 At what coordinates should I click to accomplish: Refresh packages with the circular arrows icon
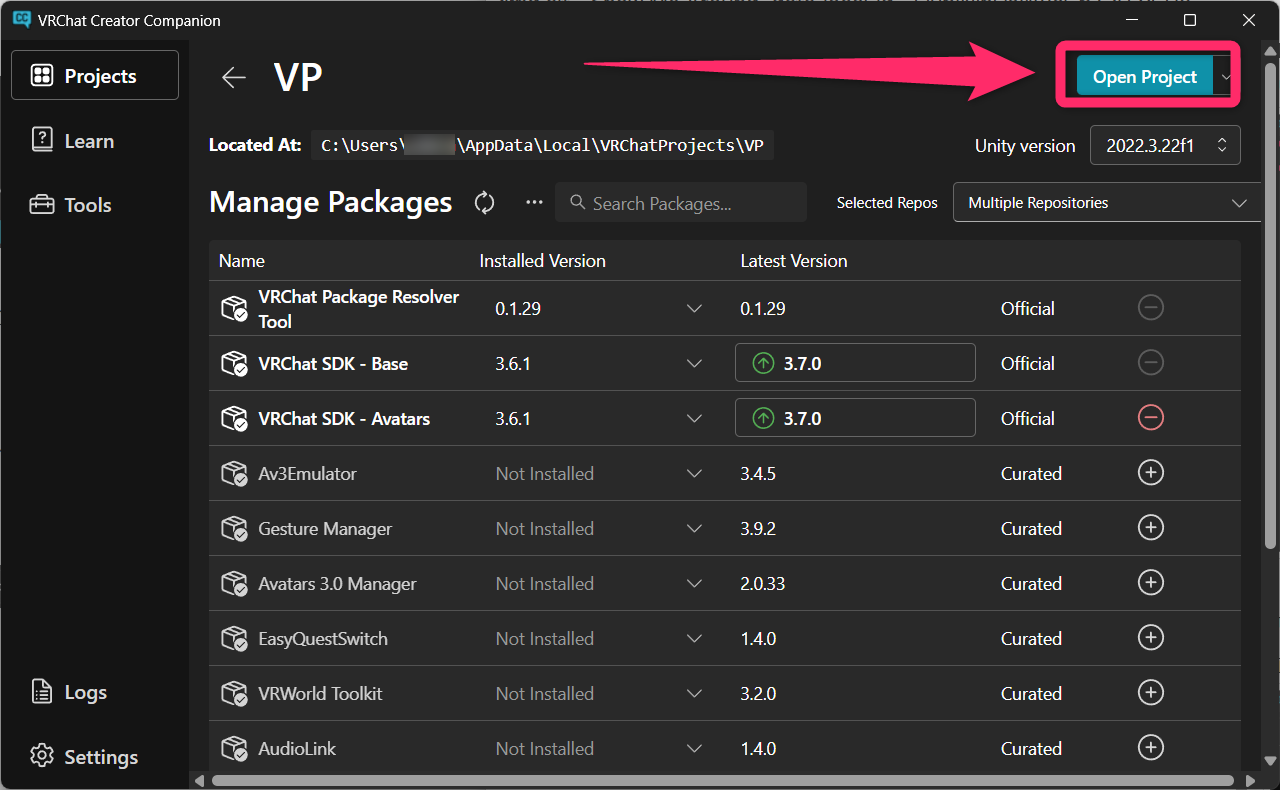485,203
